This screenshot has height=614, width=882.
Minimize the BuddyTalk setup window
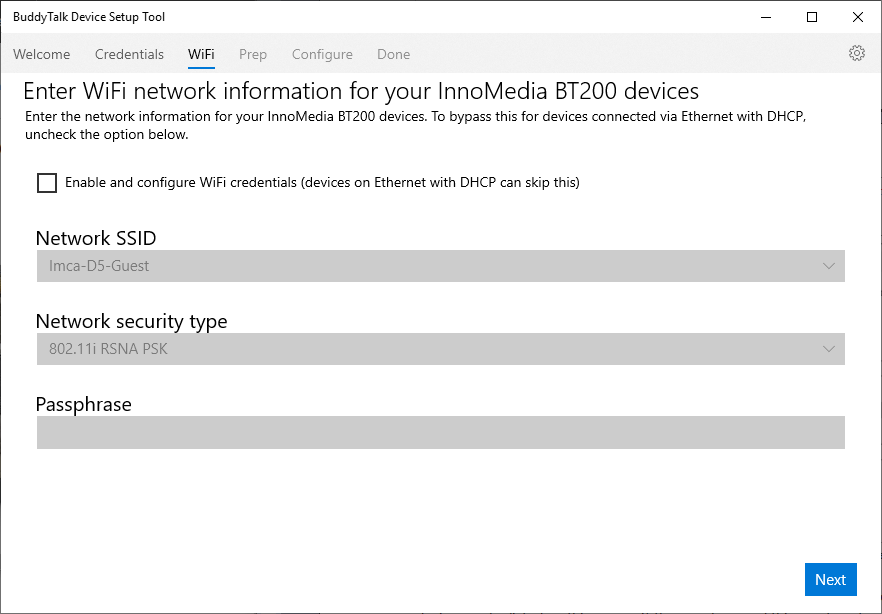click(766, 17)
